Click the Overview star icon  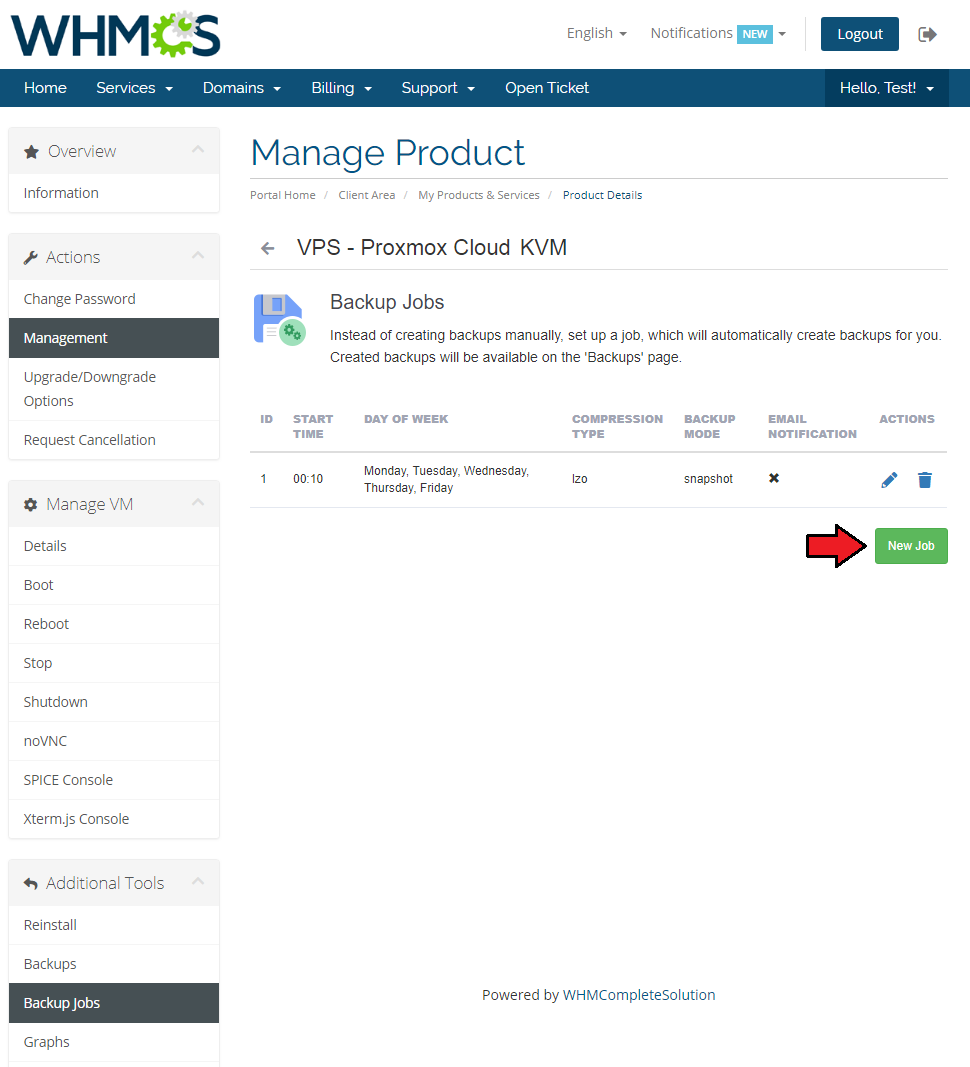point(31,152)
